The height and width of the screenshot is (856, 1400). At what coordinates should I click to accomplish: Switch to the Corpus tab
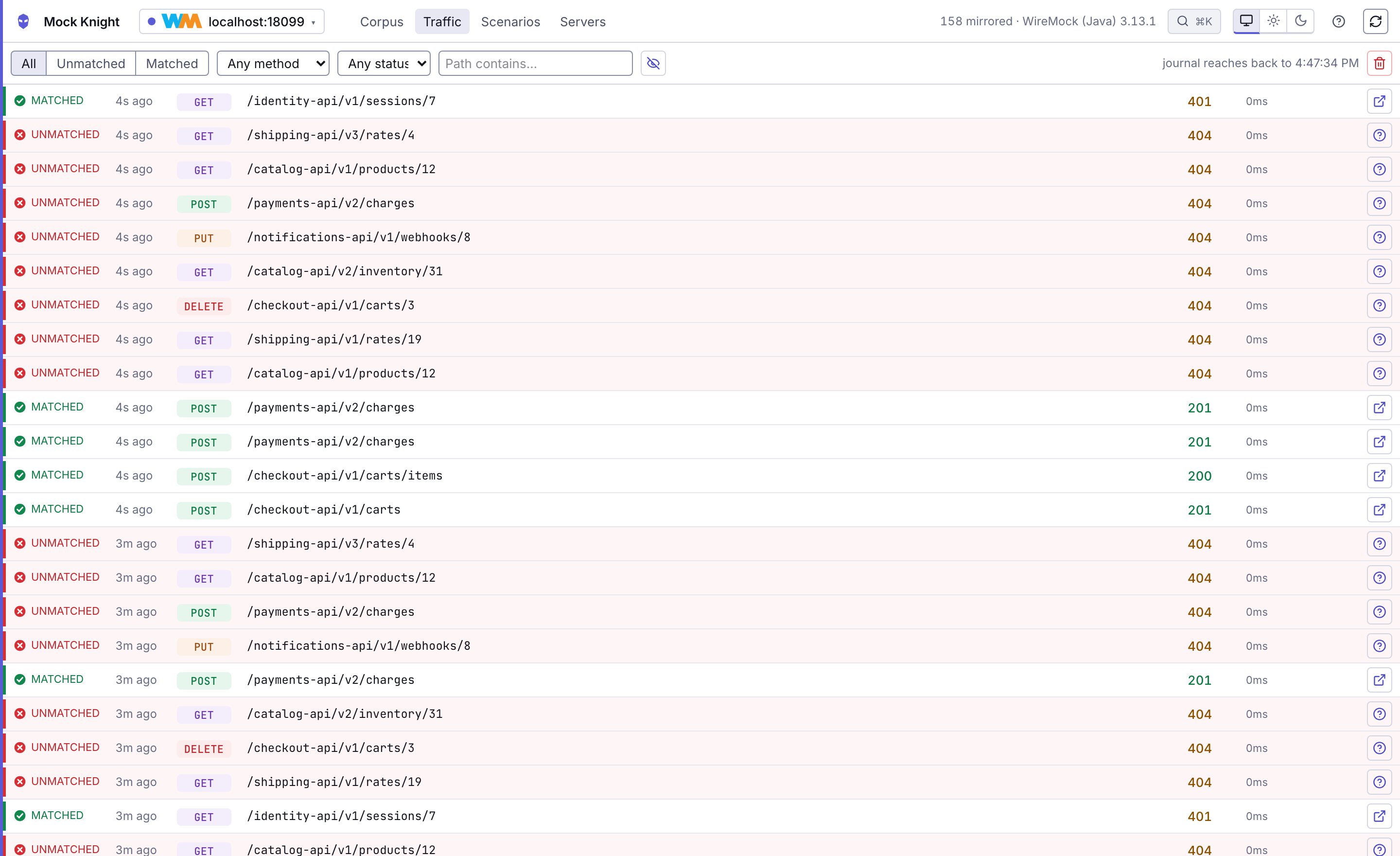[x=381, y=21]
